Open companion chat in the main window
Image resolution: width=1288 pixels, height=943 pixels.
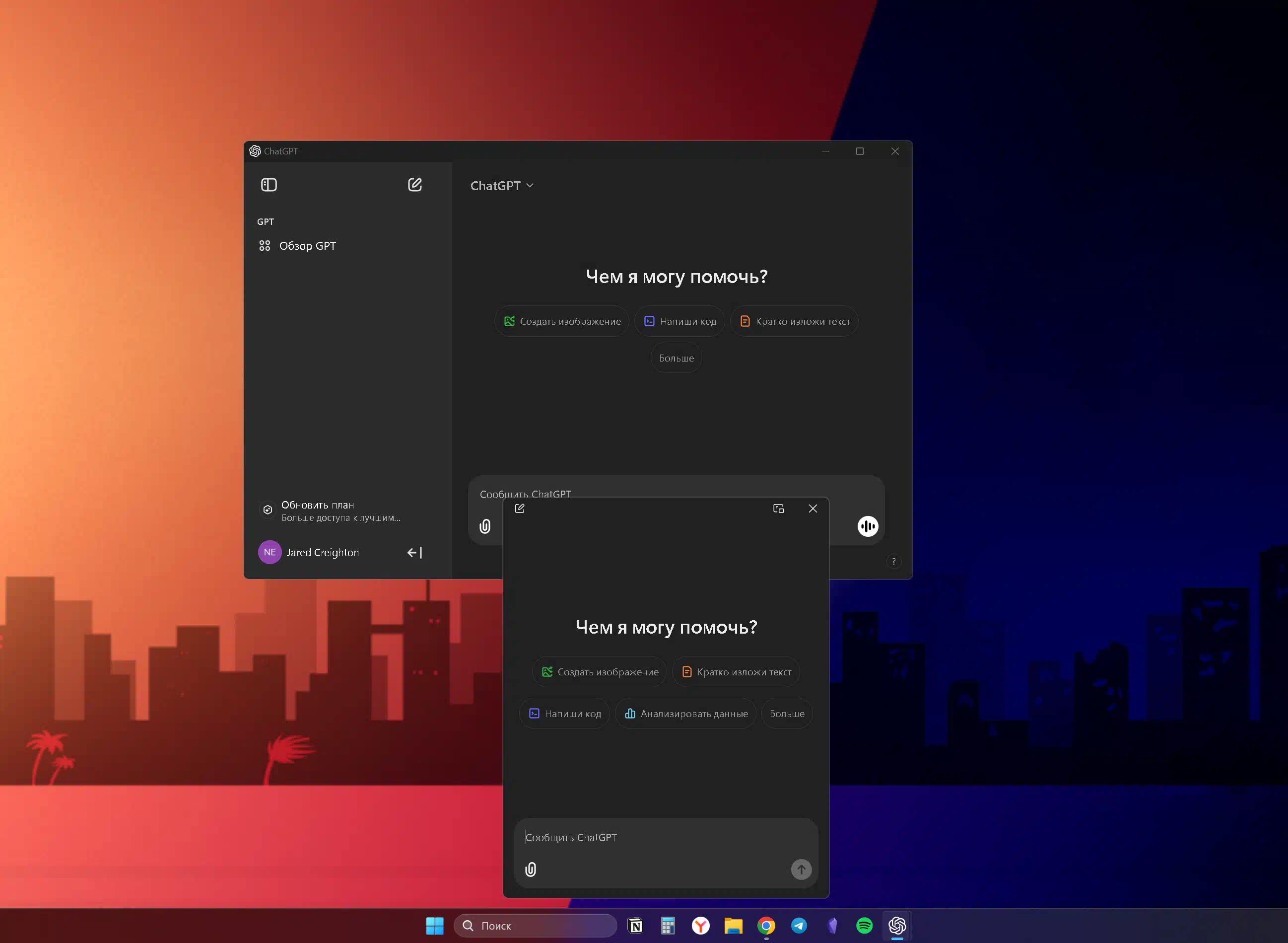click(779, 508)
